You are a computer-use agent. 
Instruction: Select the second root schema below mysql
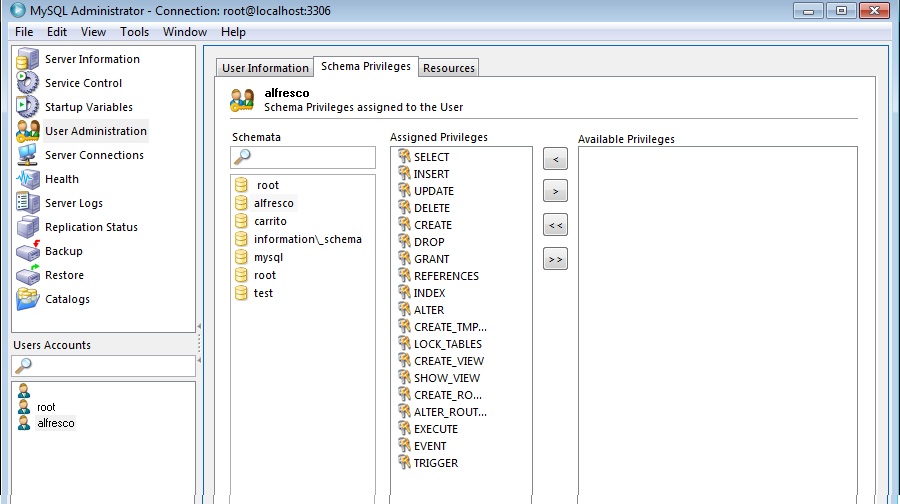[x=265, y=275]
